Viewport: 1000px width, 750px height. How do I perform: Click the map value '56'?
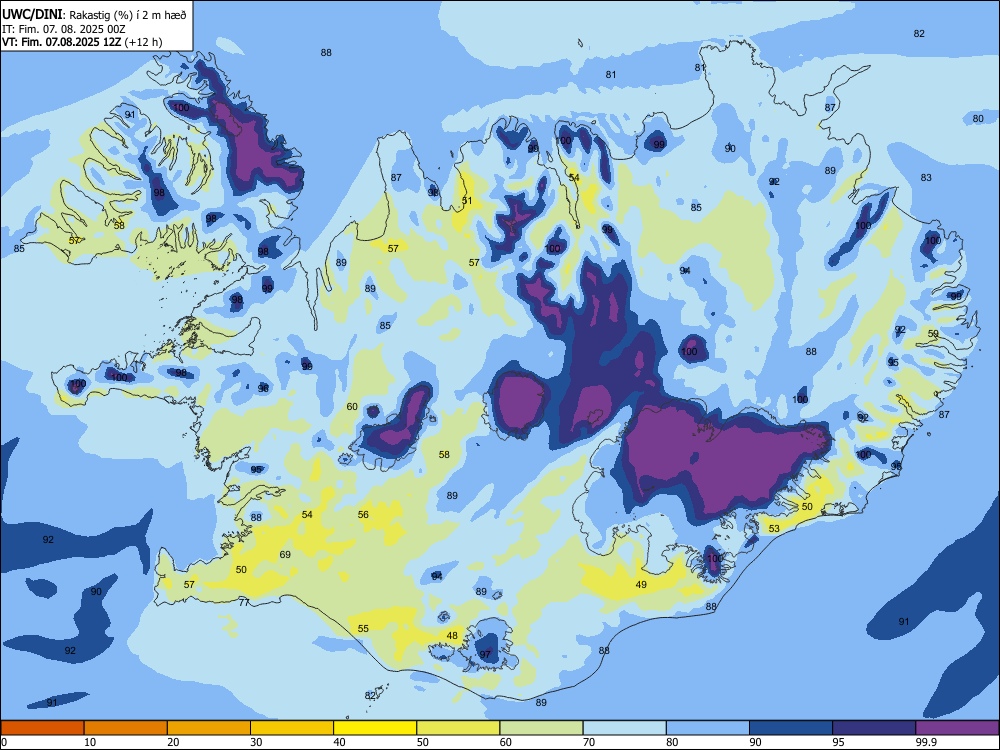(x=363, y=514)
